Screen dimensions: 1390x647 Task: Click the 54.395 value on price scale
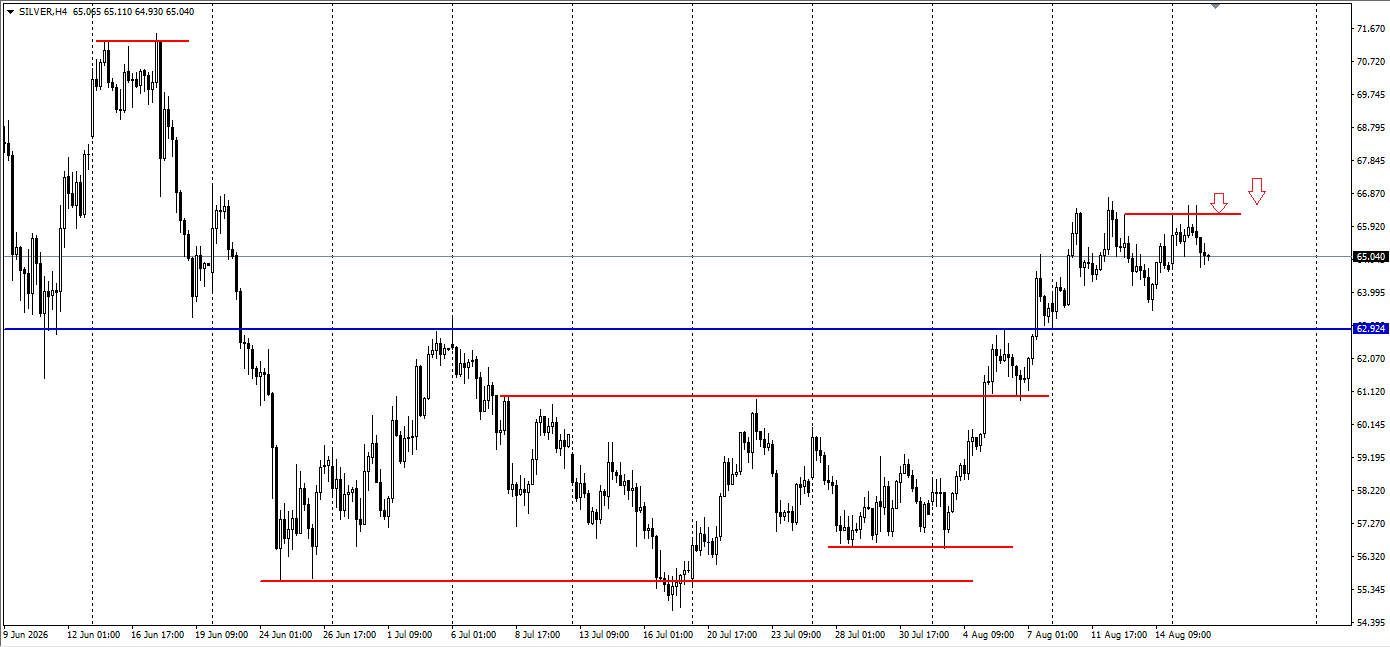tap(1370, 622)
